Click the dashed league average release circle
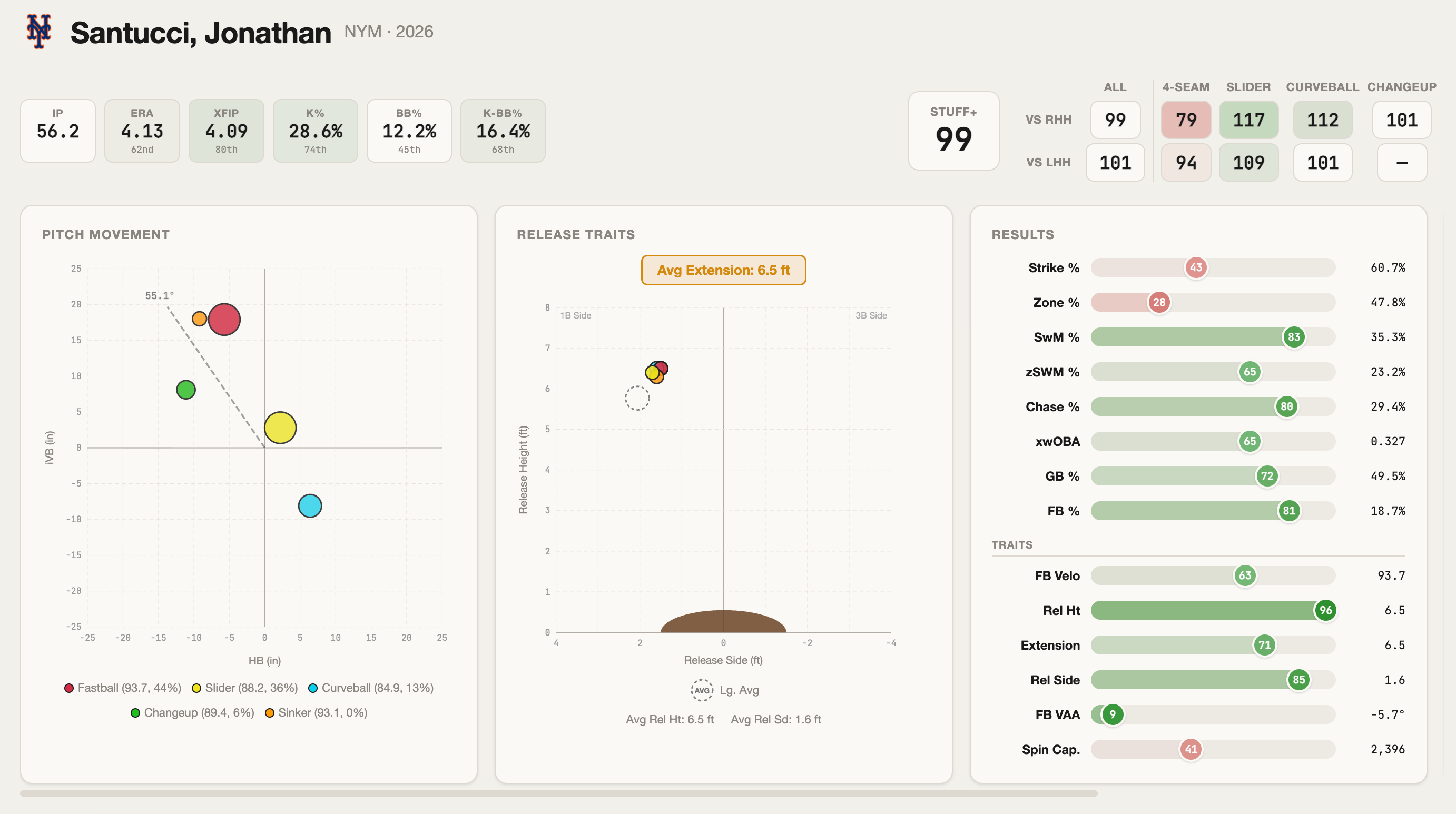Screen dimensions: 1456x814 pos(637,398)
